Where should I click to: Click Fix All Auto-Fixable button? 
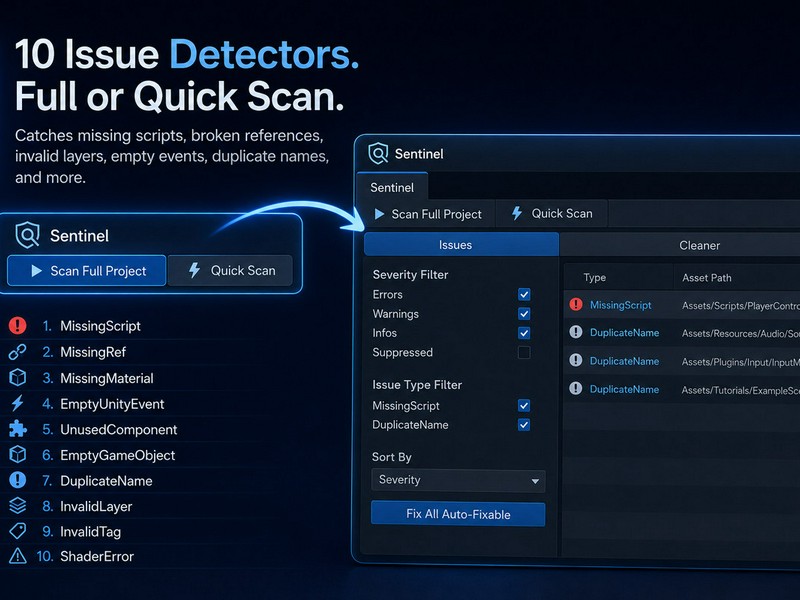tap(458, 514)
